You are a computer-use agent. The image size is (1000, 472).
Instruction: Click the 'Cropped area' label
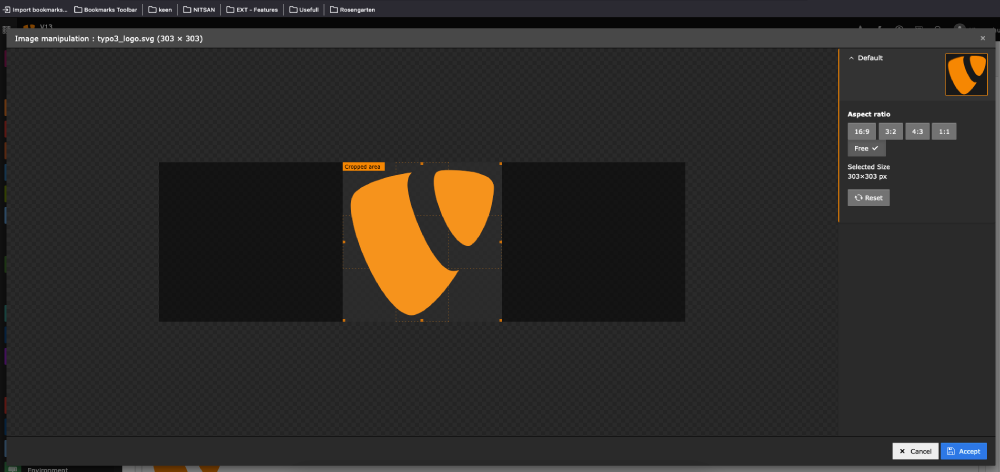pos(364,167)
